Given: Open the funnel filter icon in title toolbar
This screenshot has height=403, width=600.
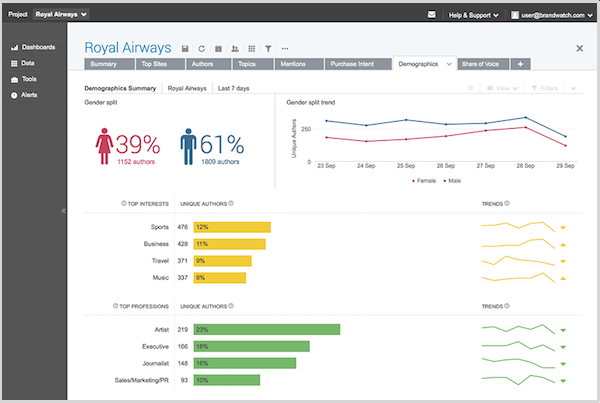Looking at the screenshot, I should click(268, 49).
